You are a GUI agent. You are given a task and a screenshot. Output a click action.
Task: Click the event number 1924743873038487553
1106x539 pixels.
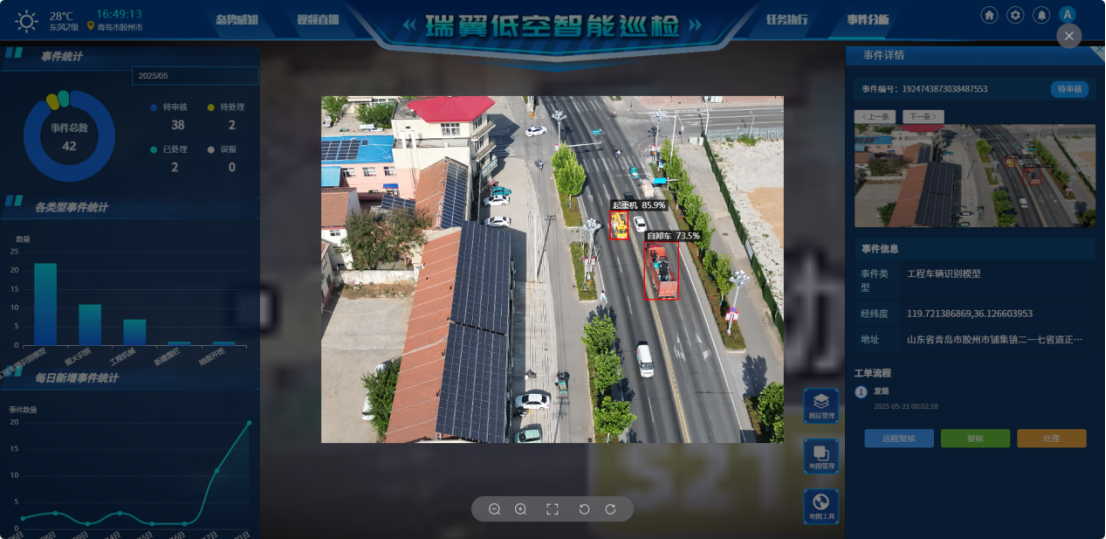point(944,89)
